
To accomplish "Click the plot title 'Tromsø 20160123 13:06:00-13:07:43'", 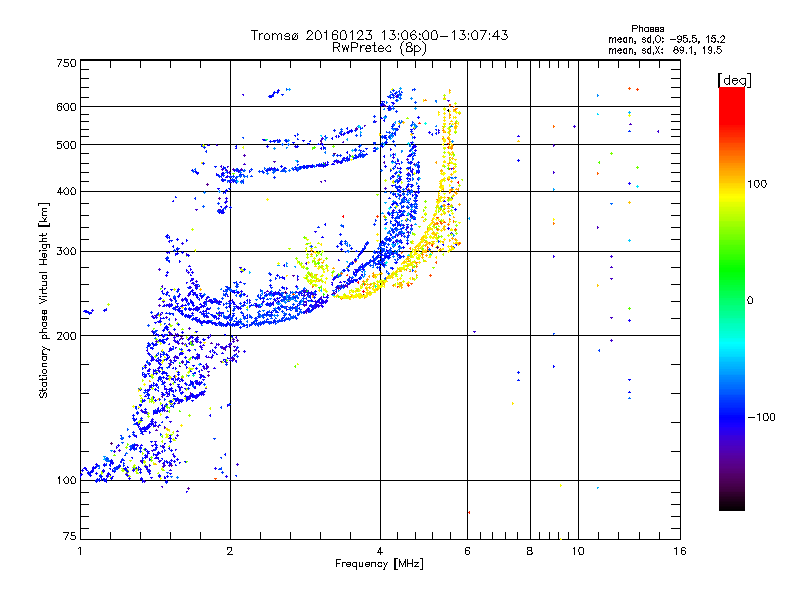I will click(x=379, y=35).
